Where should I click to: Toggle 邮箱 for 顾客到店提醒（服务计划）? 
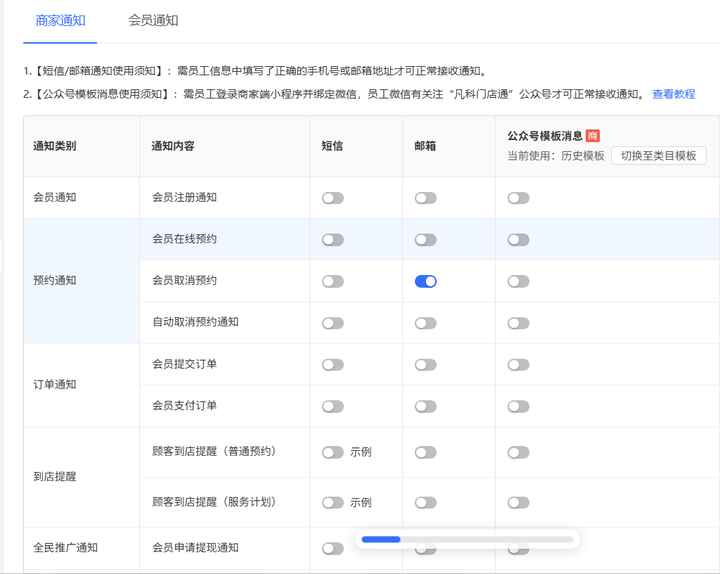coord(426,502)
